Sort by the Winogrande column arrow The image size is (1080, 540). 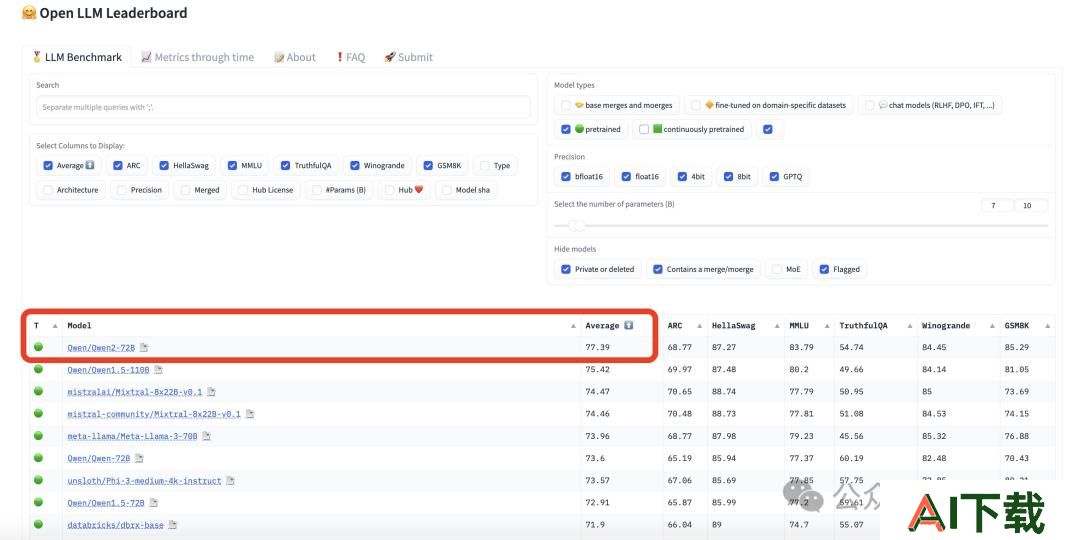[x=992, y=326]
